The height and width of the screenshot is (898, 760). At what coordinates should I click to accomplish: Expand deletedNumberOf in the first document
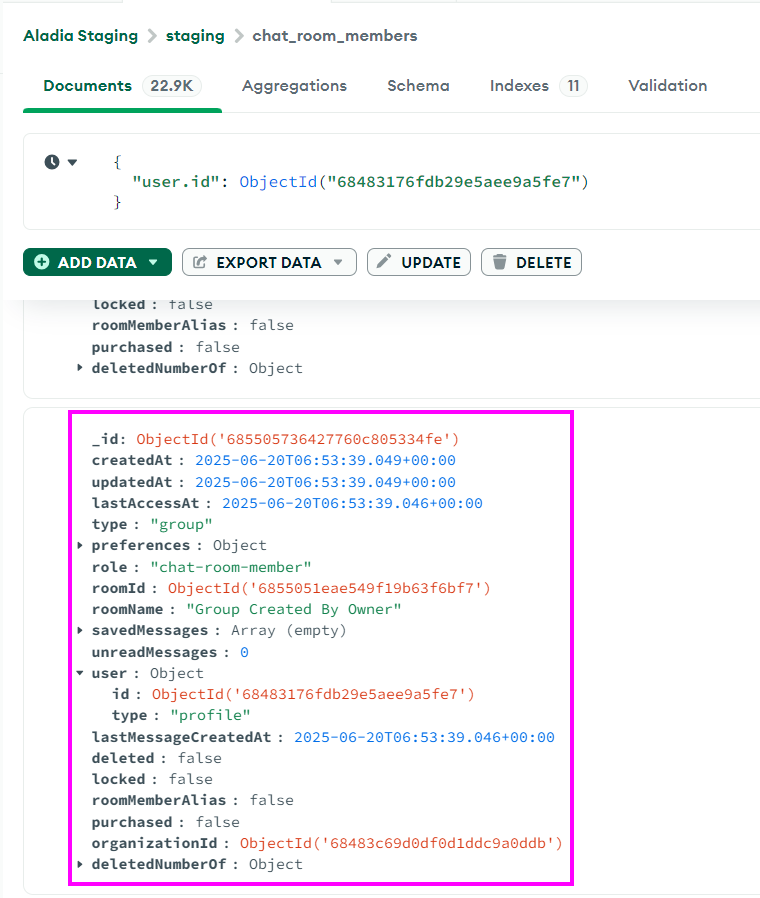coord(80,368)
